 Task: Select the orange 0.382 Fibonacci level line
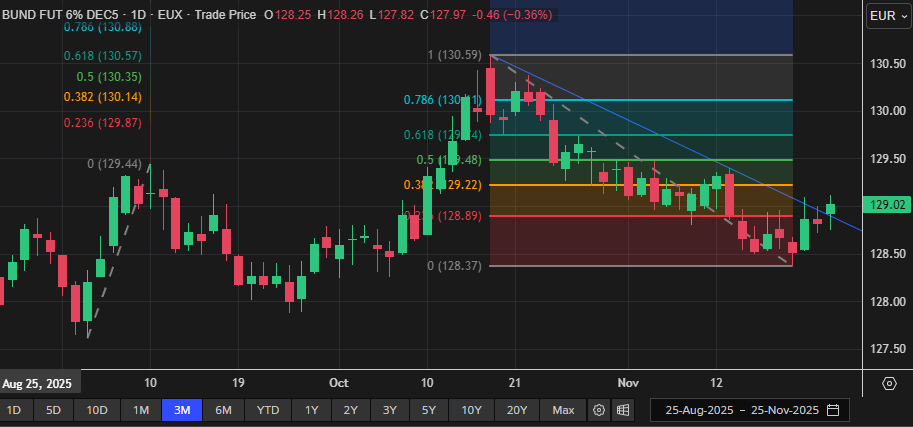[600, 185]
